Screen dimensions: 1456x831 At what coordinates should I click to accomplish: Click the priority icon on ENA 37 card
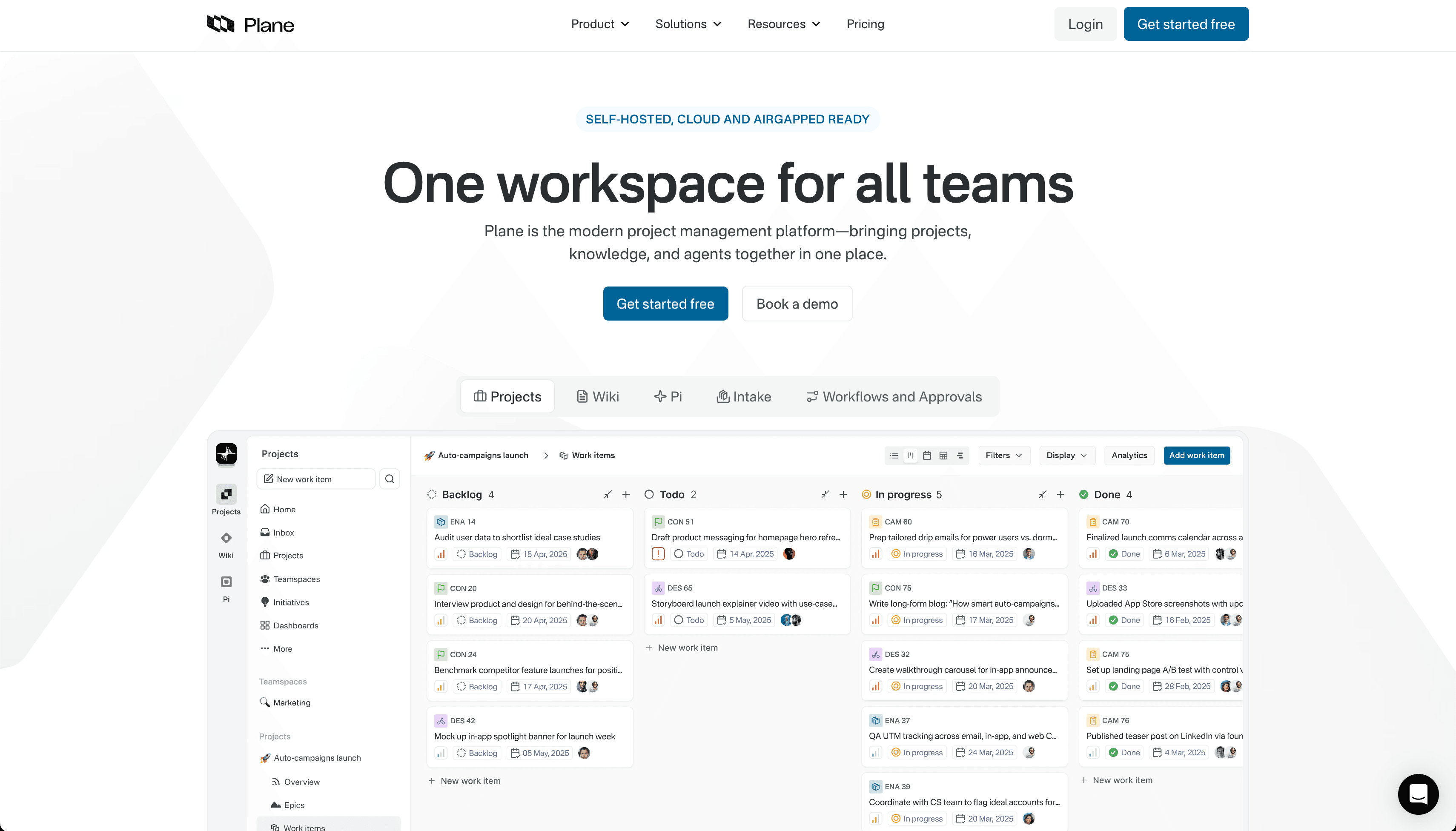click(876, 752)
